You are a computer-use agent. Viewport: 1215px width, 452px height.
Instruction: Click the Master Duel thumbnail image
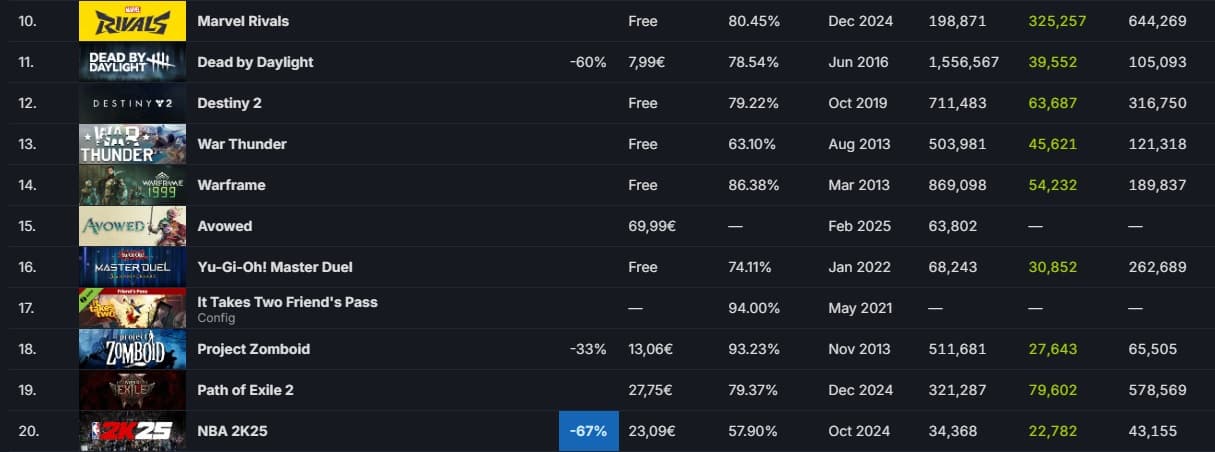(x=132, y=267)
